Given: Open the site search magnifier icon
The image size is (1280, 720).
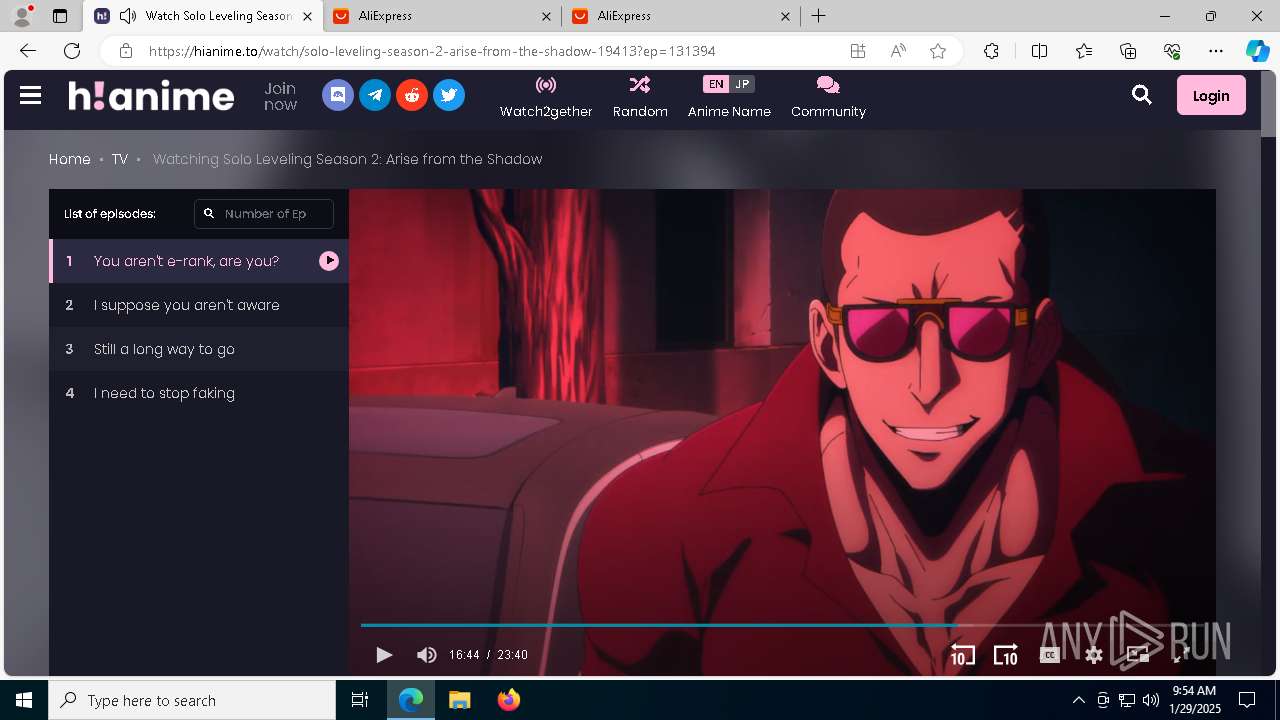Looking at the screenshot, I should point(1141,95).
